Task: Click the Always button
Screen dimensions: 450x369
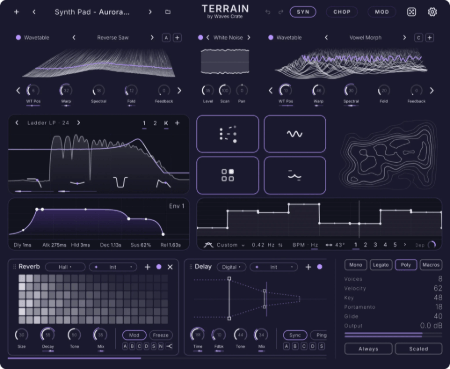Action: pyautogui.click(x=368, y=349)
